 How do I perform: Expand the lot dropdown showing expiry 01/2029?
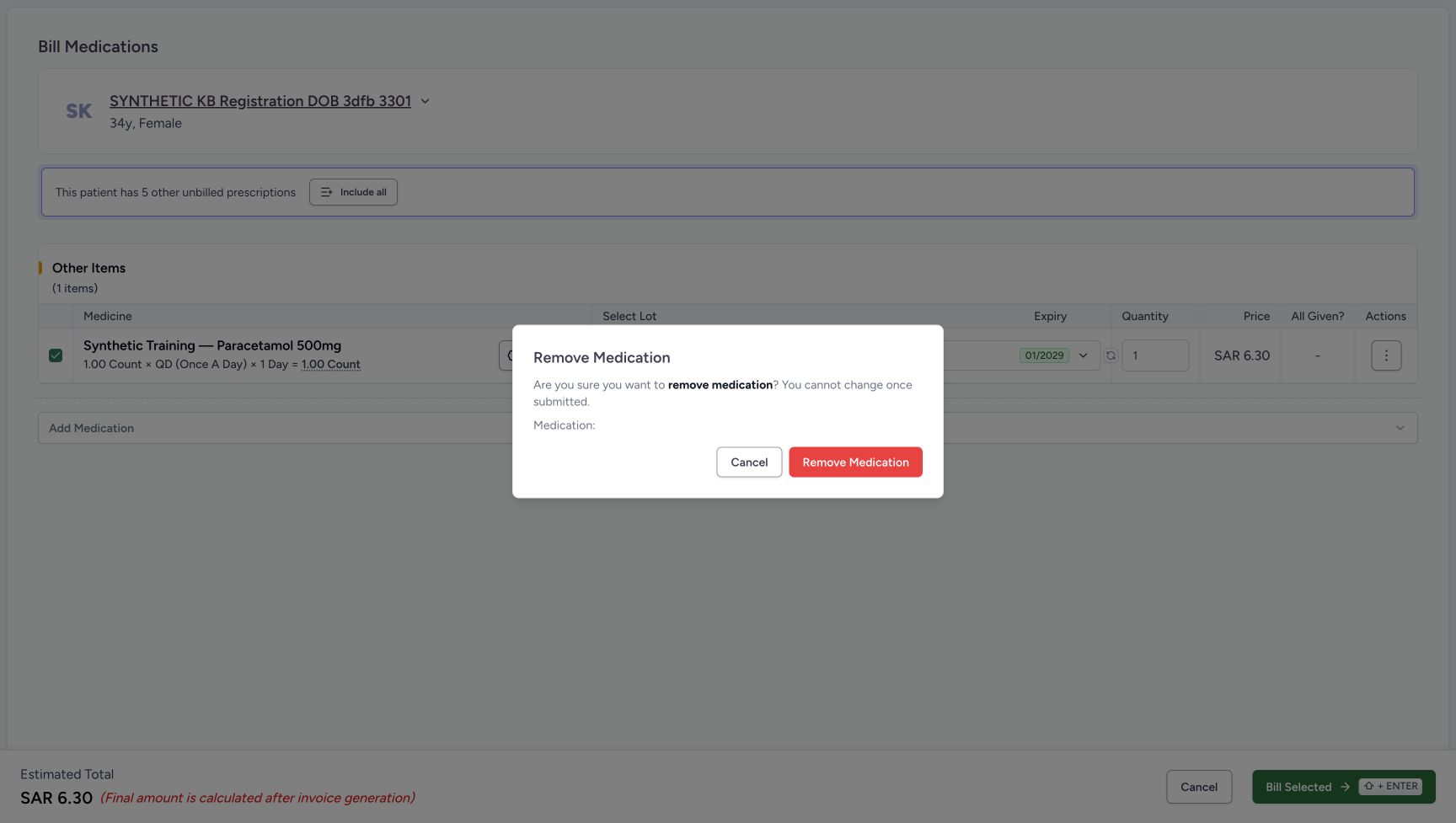click(1083, 355)
